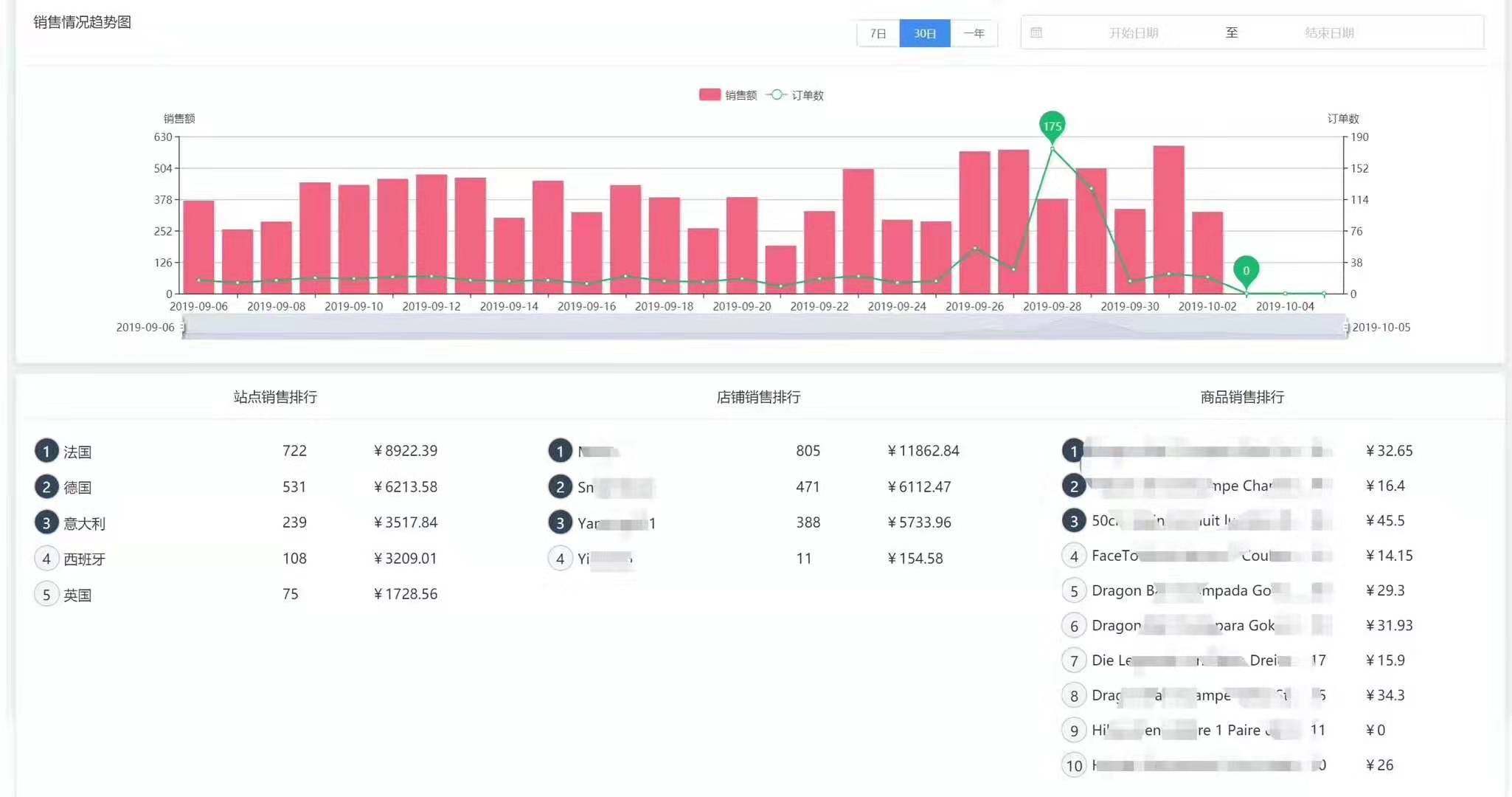Click product rank 8 badge with ¥34.3

pyautogui.click(x=1074, y=695)
